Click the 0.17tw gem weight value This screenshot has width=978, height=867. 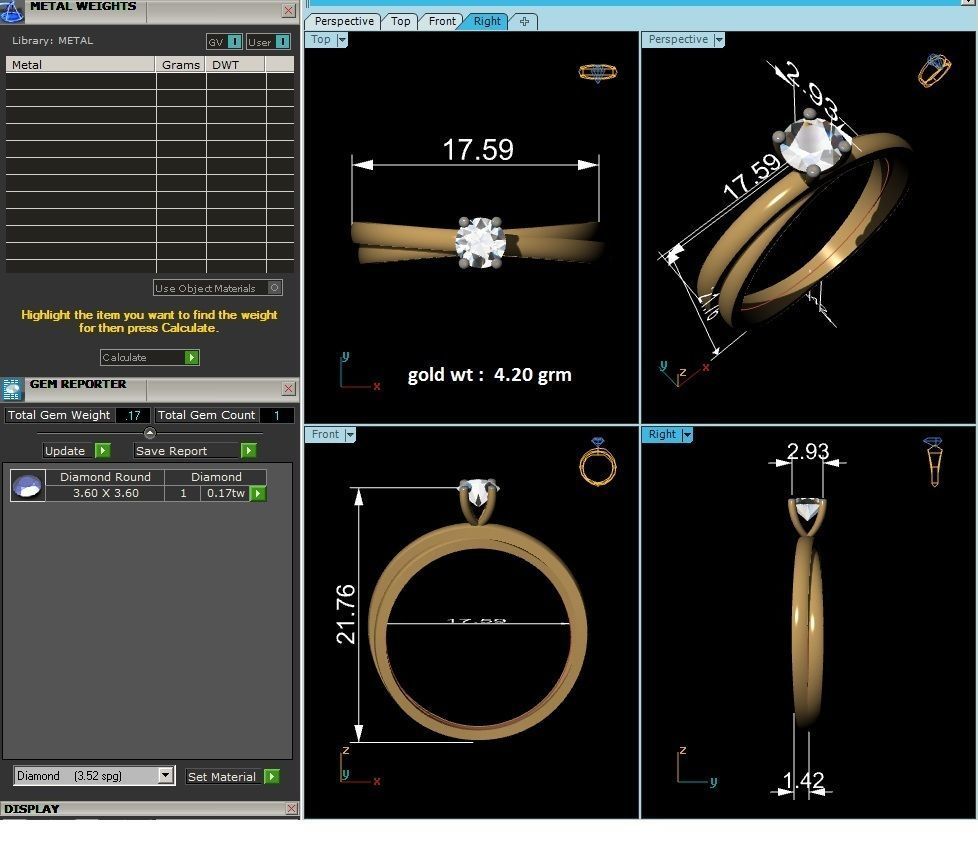tap(225, 493)
